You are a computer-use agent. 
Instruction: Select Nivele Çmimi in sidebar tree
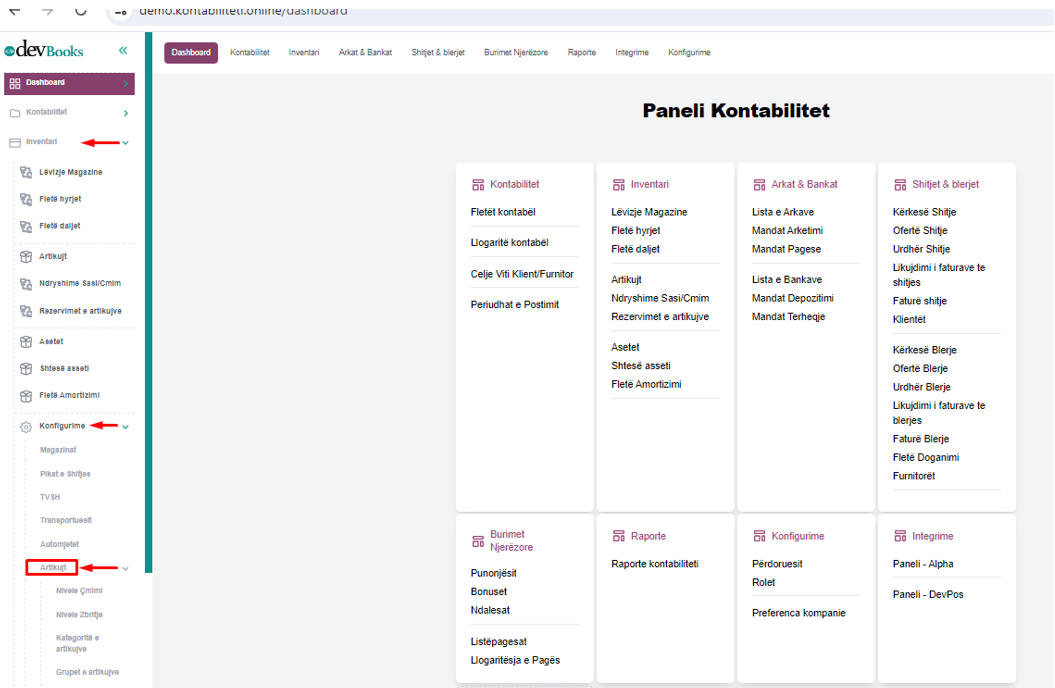pos(78,590)
